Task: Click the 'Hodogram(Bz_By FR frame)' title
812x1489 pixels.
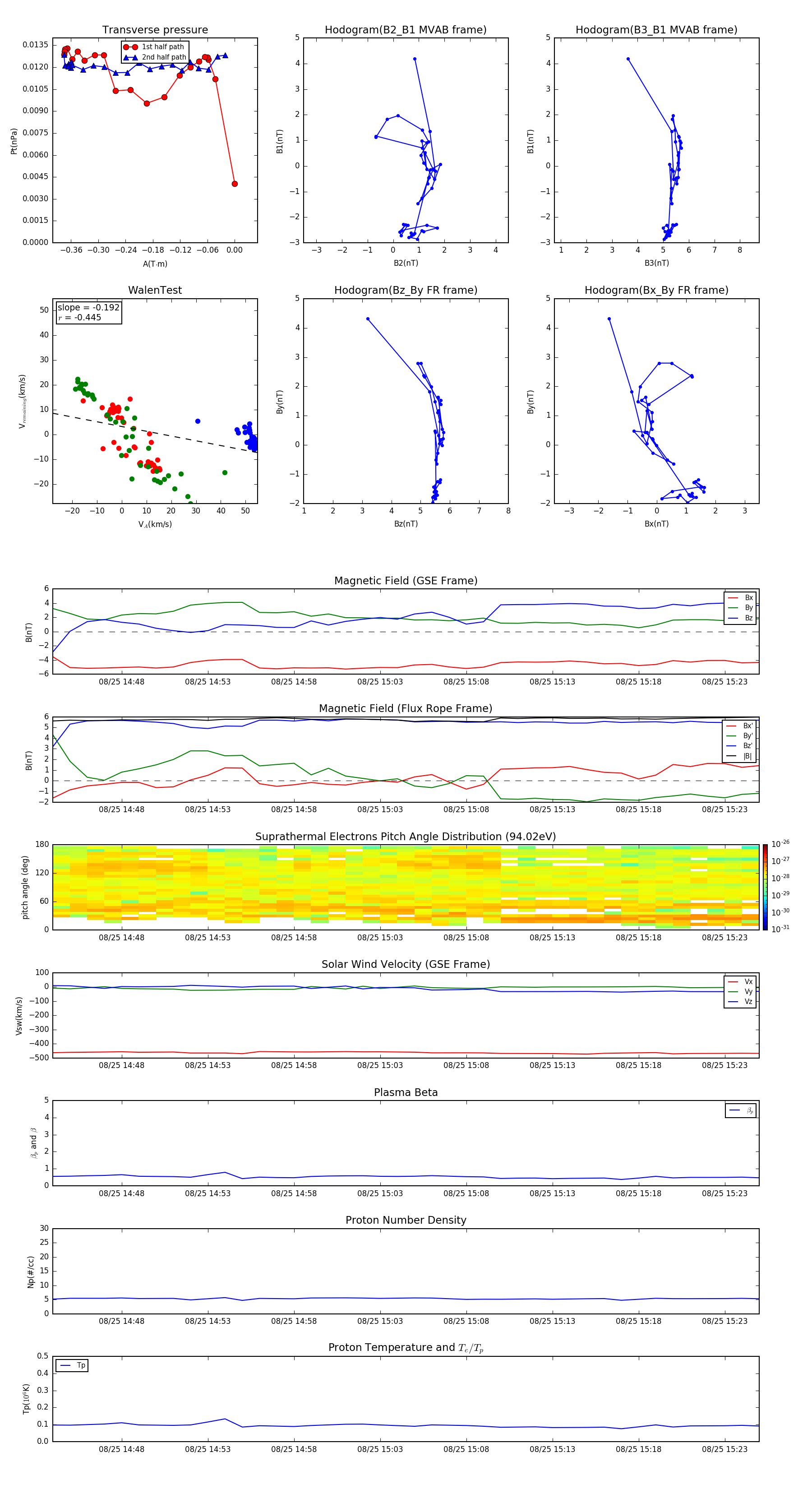Action: click(406, 290)
